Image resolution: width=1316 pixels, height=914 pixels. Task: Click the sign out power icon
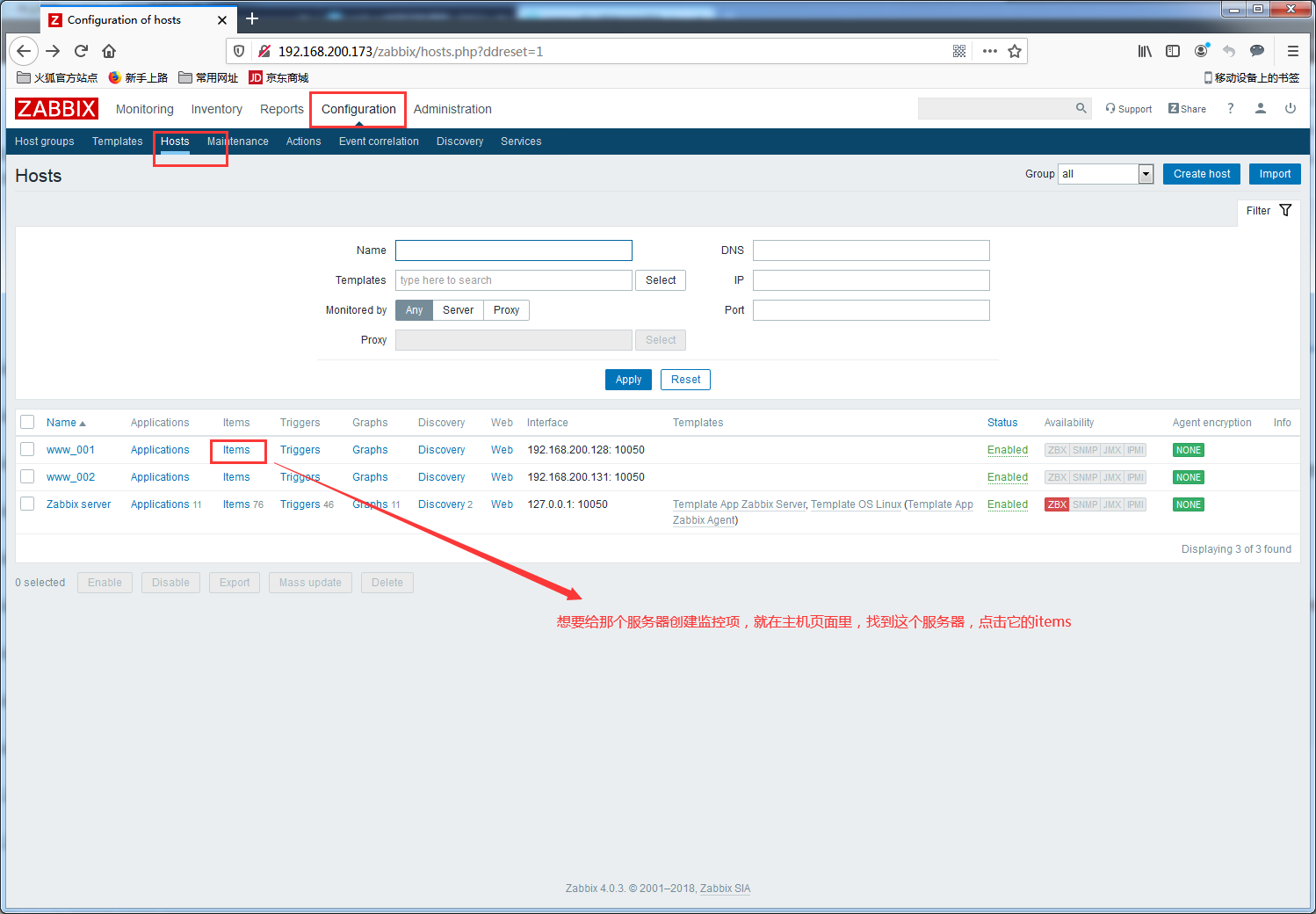click(x=1291, y=108)
